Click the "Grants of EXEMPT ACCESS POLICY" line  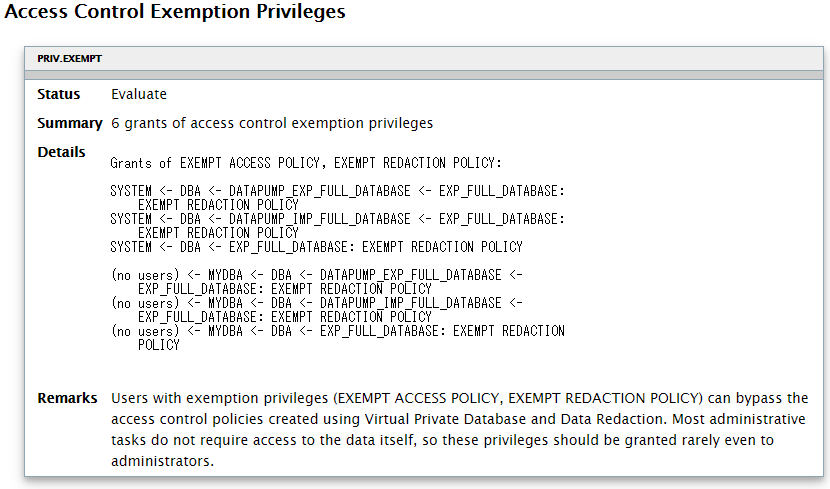(306, 162)
